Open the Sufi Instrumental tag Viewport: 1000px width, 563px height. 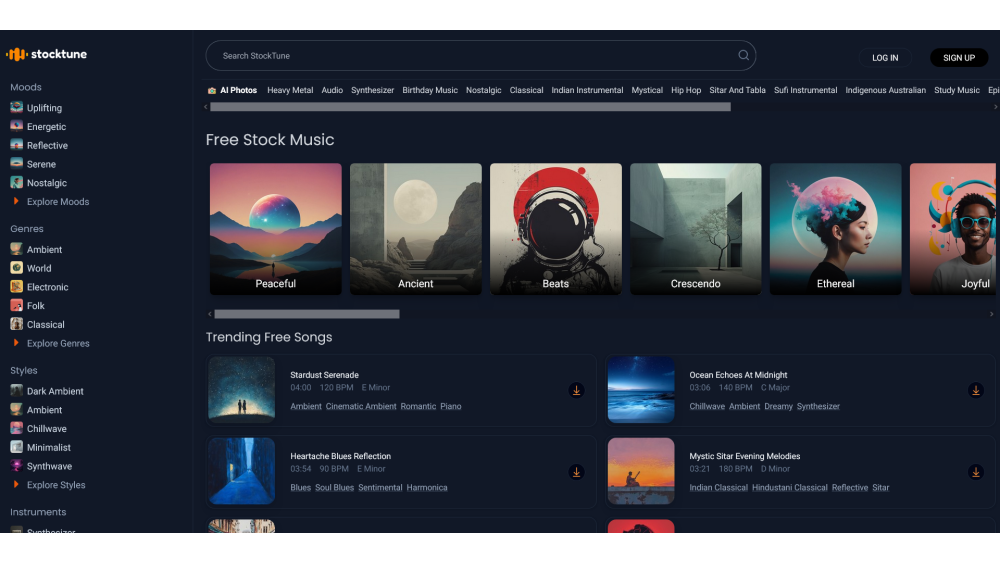pos(805,91)
